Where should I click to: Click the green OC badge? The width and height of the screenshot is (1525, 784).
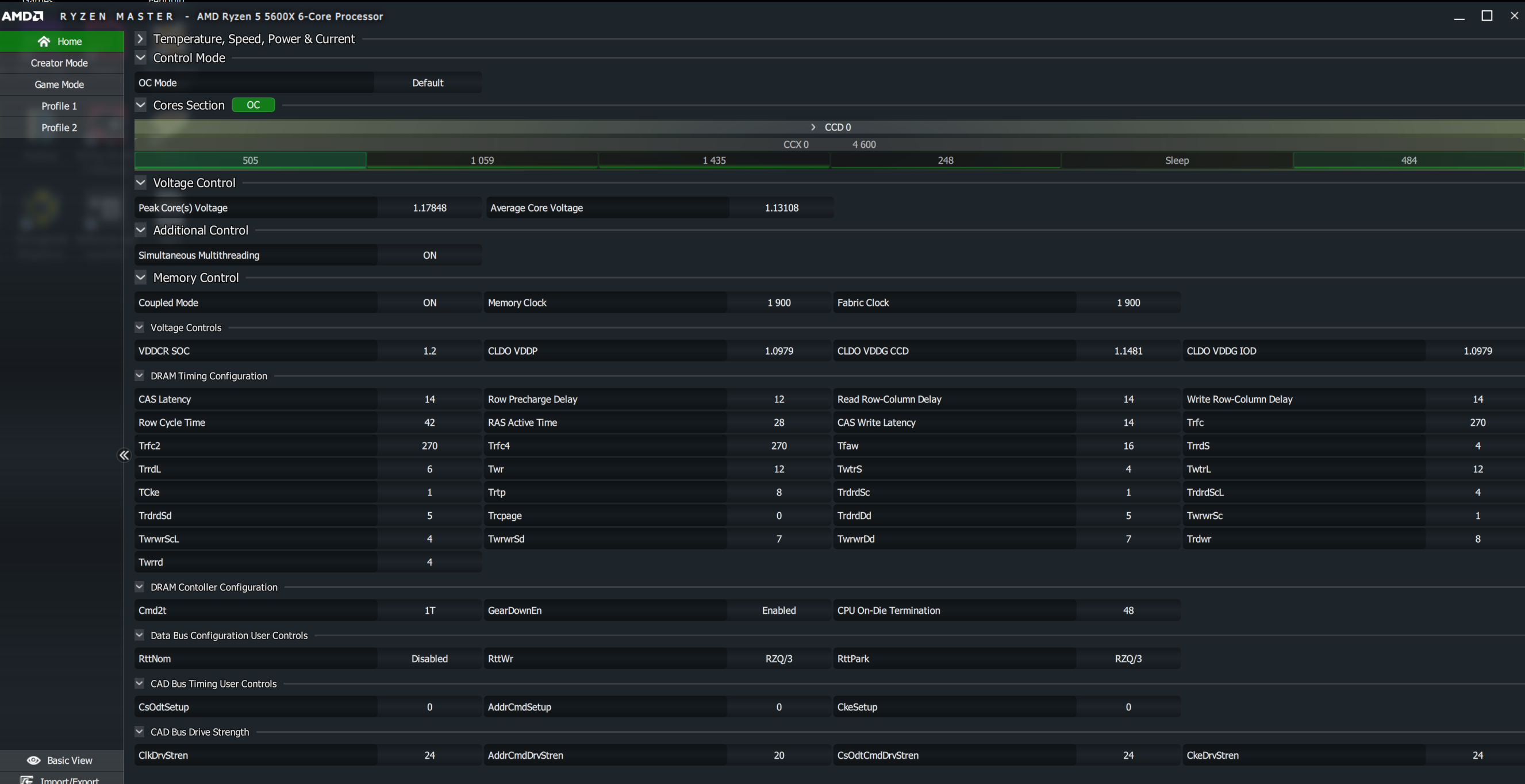(253, 105)
